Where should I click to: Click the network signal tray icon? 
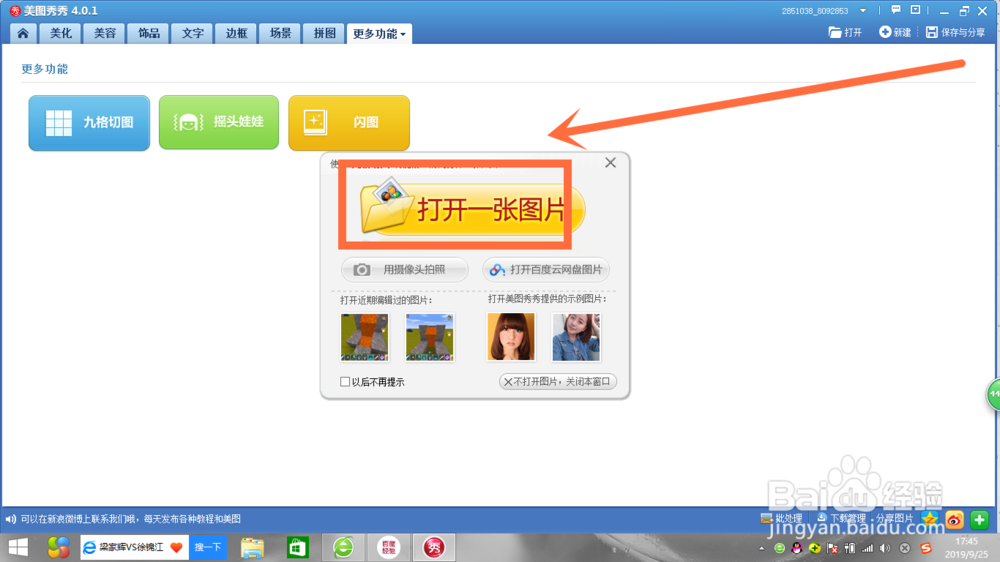coord(867,548)
